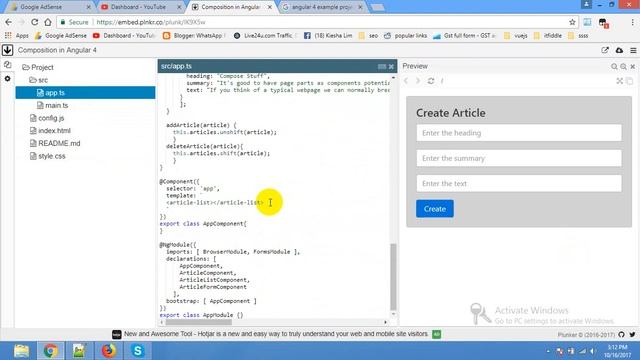The image size is (640, 360).
Task: Go back in the Preview navigation
Action: 406,81
